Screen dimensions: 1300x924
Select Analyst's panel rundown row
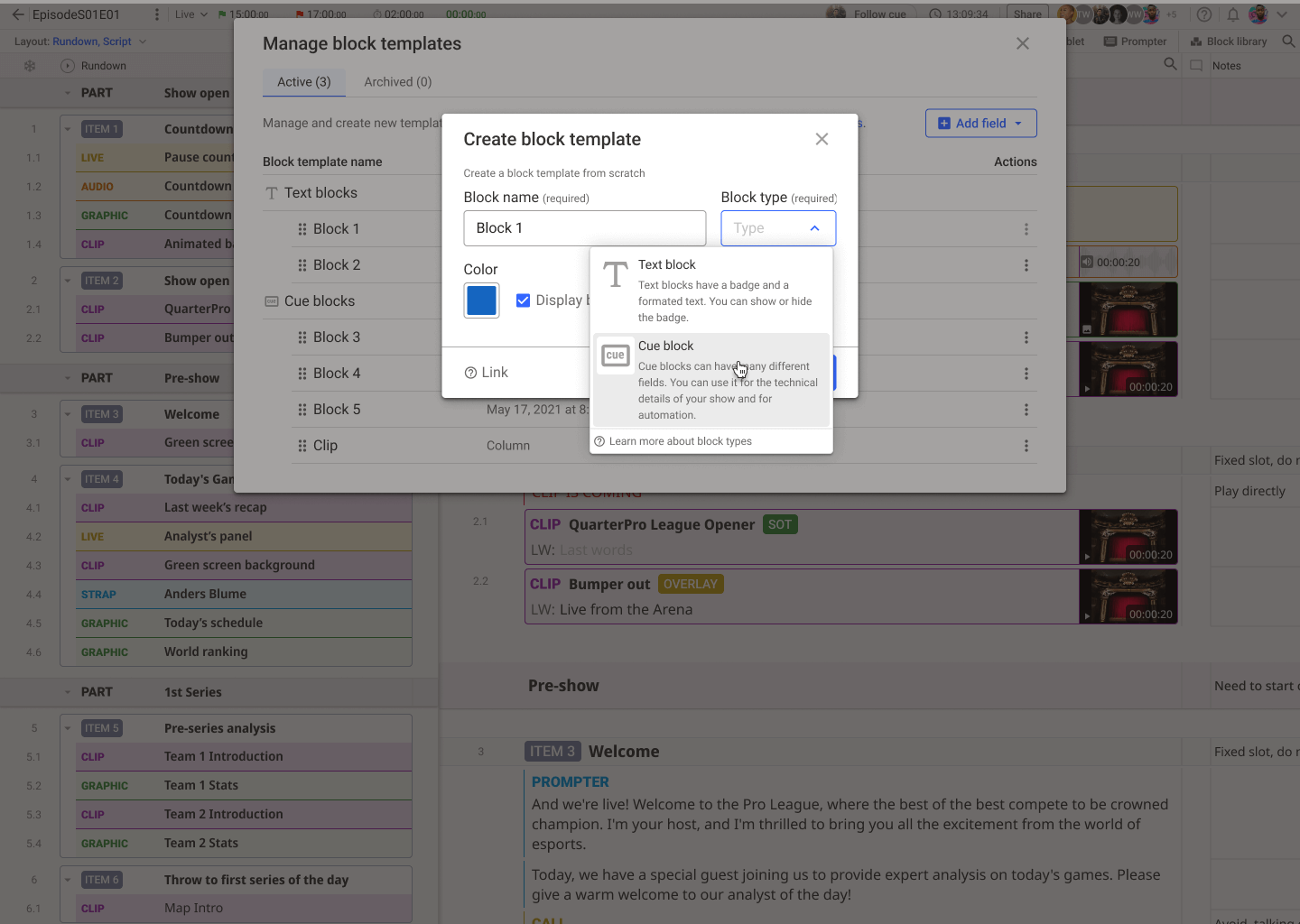(x=244, y=536)
